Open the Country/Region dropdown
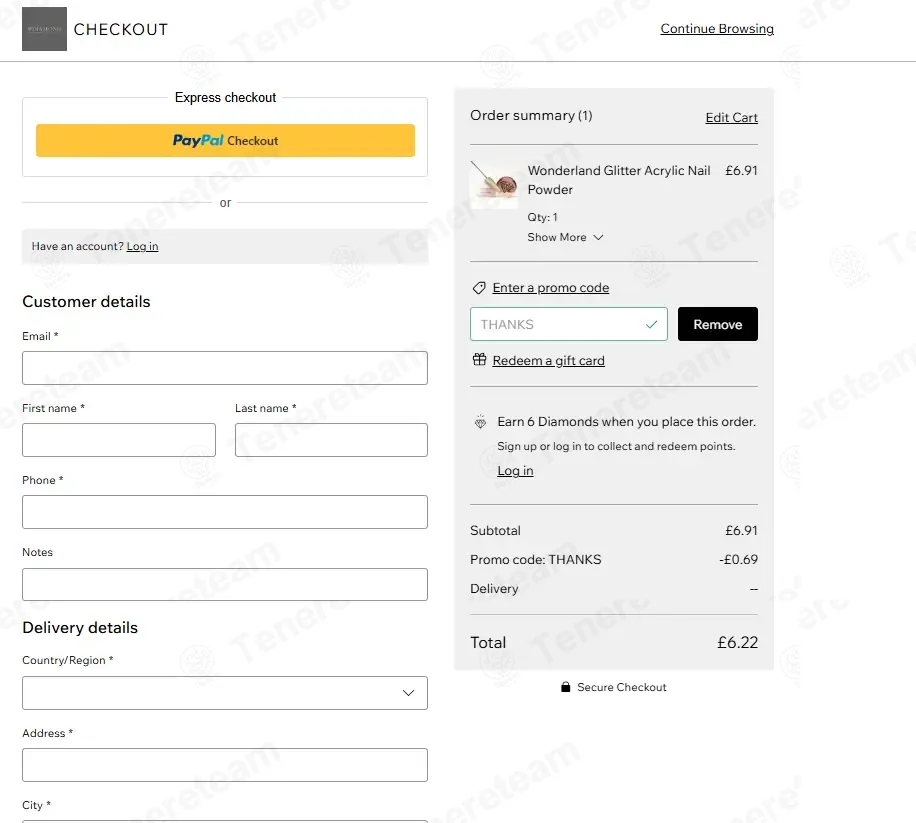Image resolution: width=916 pixels, height=823 pixels. coord(225,693)
